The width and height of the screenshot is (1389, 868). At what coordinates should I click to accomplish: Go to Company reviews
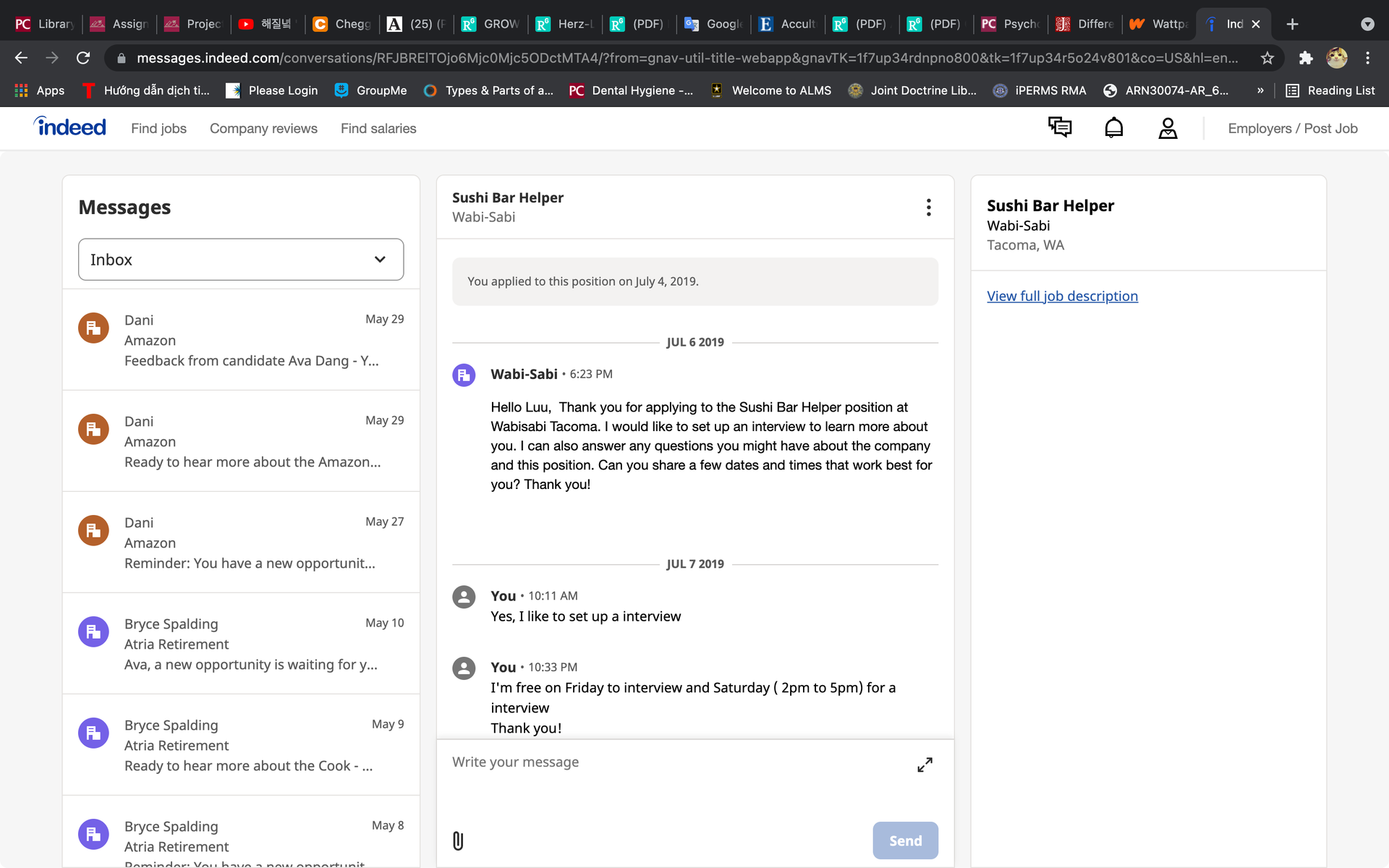(x=263, y=128)
